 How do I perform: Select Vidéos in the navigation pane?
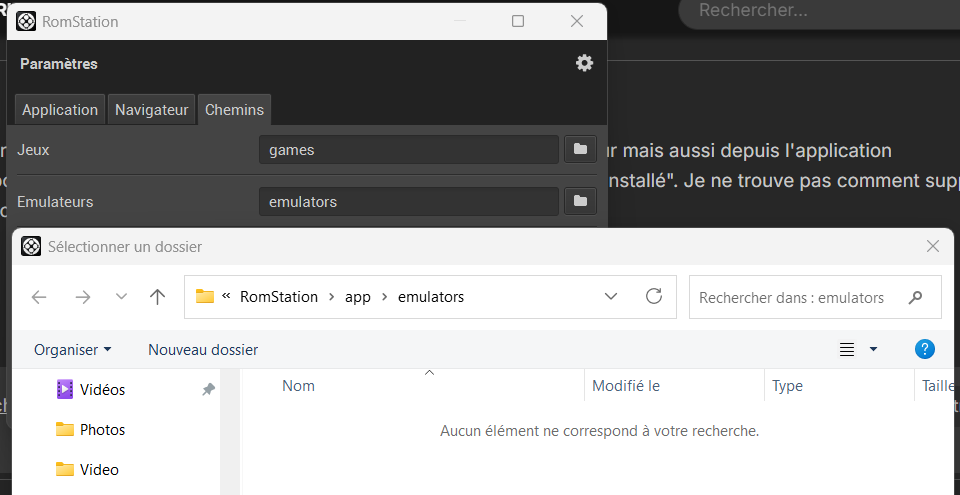pyautogui.click(x=102, y=390)
